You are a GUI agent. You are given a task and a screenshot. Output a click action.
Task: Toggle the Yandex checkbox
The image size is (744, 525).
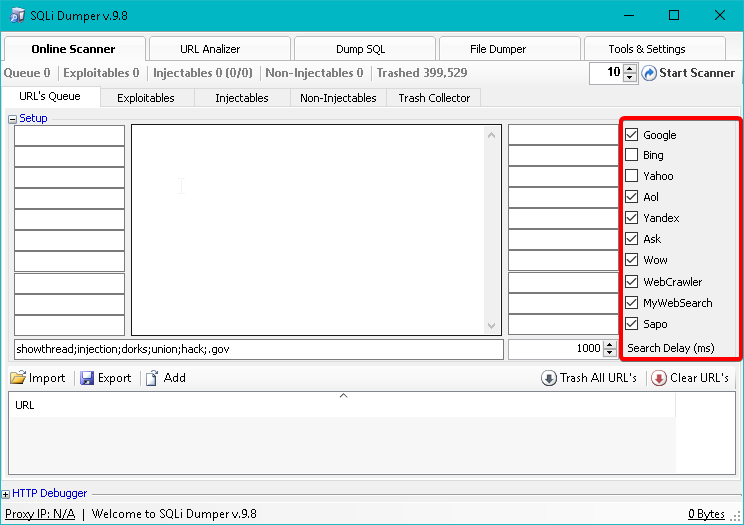click(x=632, y=217)
